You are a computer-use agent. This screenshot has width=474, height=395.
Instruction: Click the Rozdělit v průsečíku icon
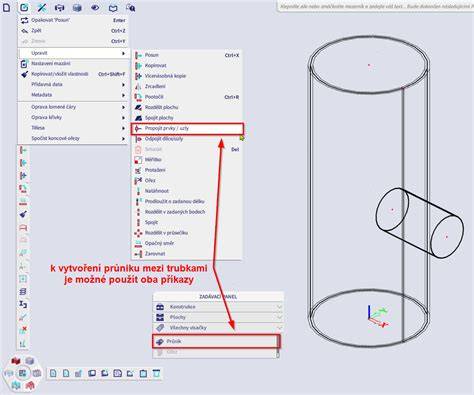138,233
